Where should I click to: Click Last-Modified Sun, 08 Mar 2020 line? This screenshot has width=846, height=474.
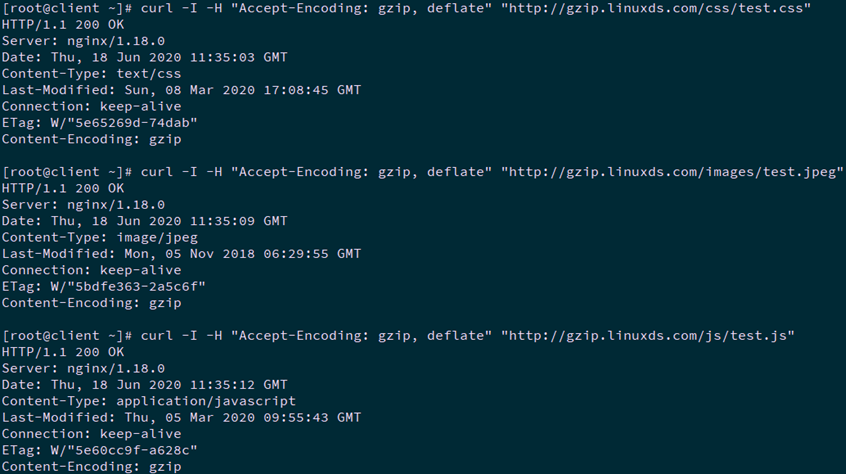click(x=181, y=90)
